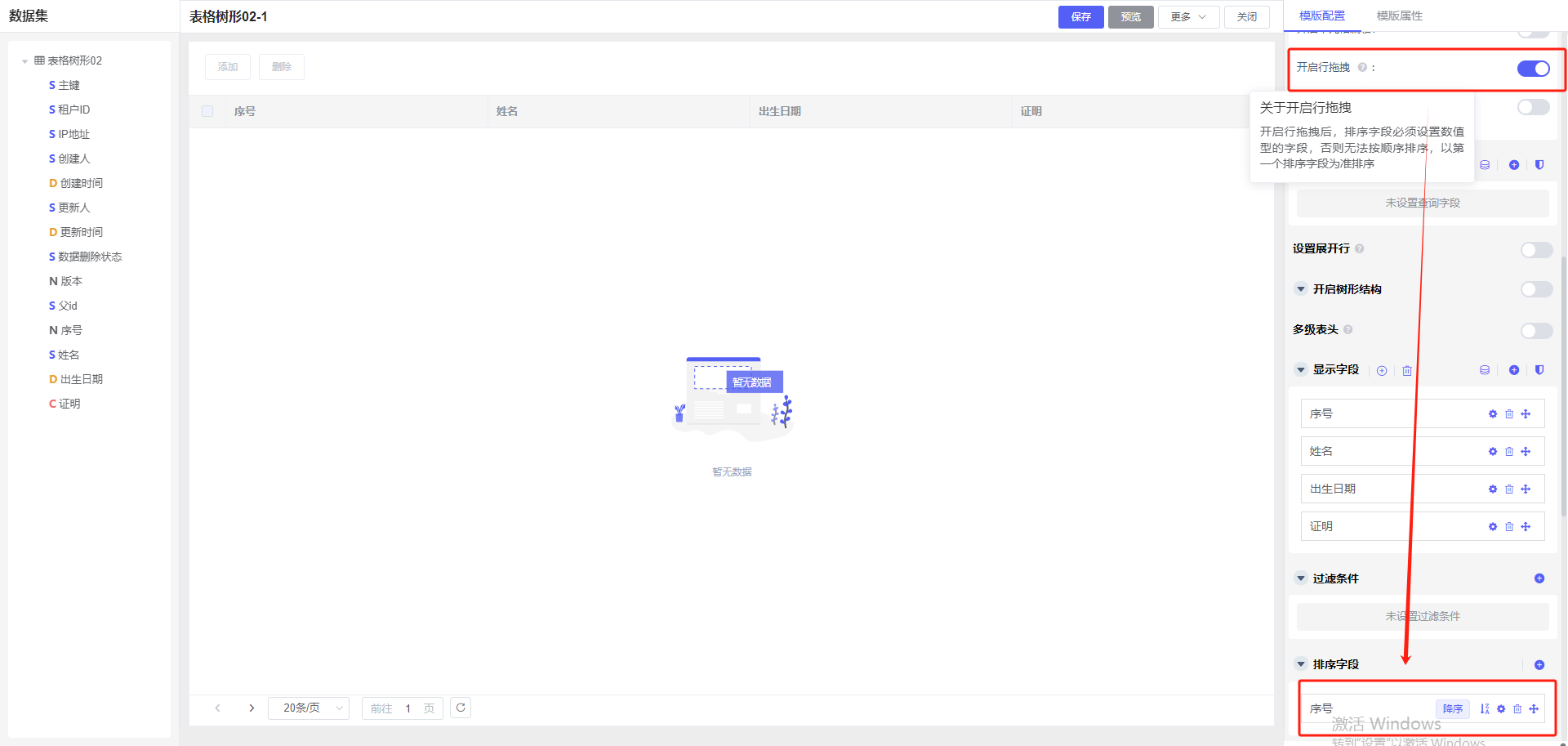Check the table header select-all checkbox

(207, 112)
